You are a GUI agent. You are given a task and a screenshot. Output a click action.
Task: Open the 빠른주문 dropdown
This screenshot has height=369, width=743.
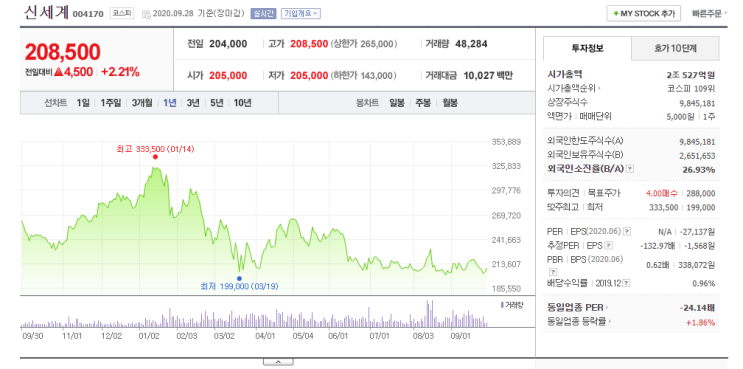[710, 13]
